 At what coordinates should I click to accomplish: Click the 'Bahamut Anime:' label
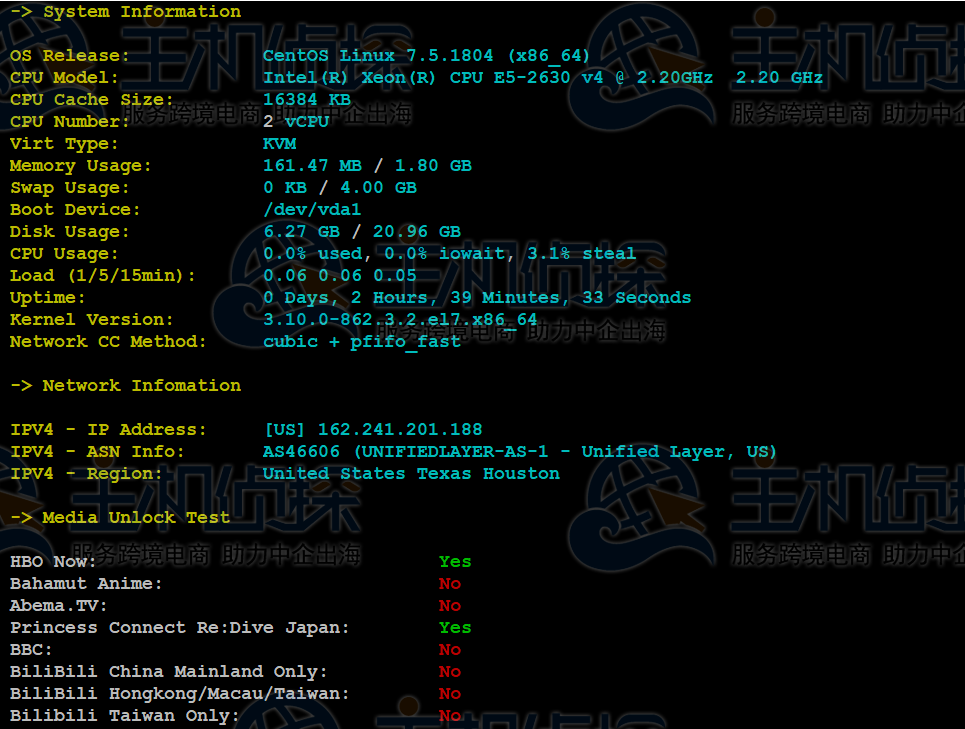coord(86,584)
